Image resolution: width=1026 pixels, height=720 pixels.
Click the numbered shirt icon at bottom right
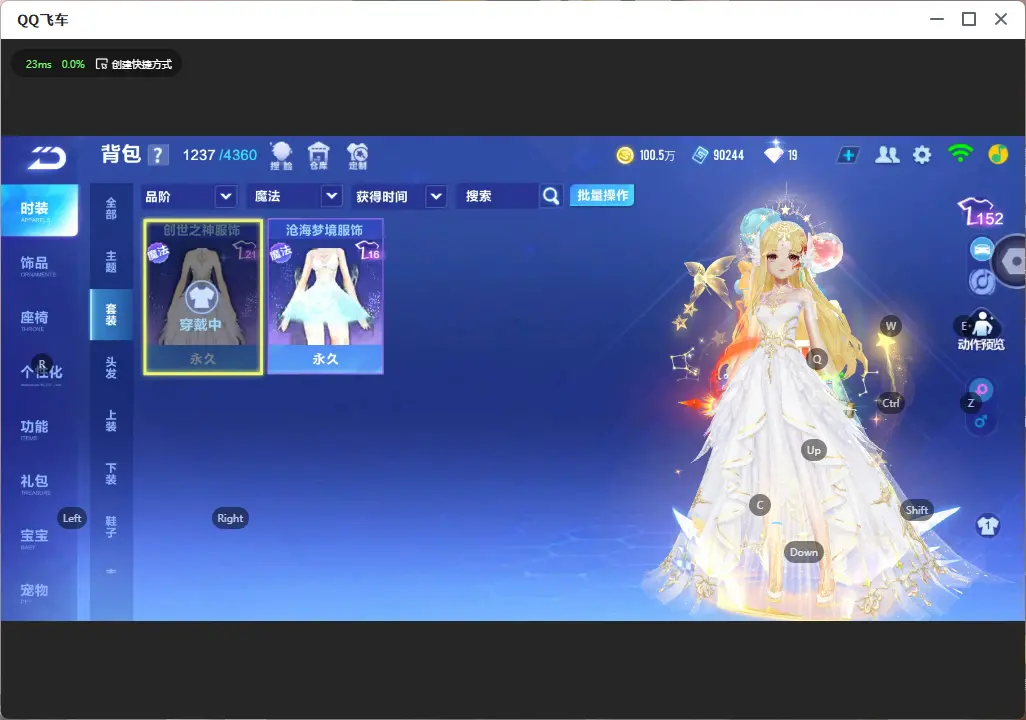coord(988,526)
